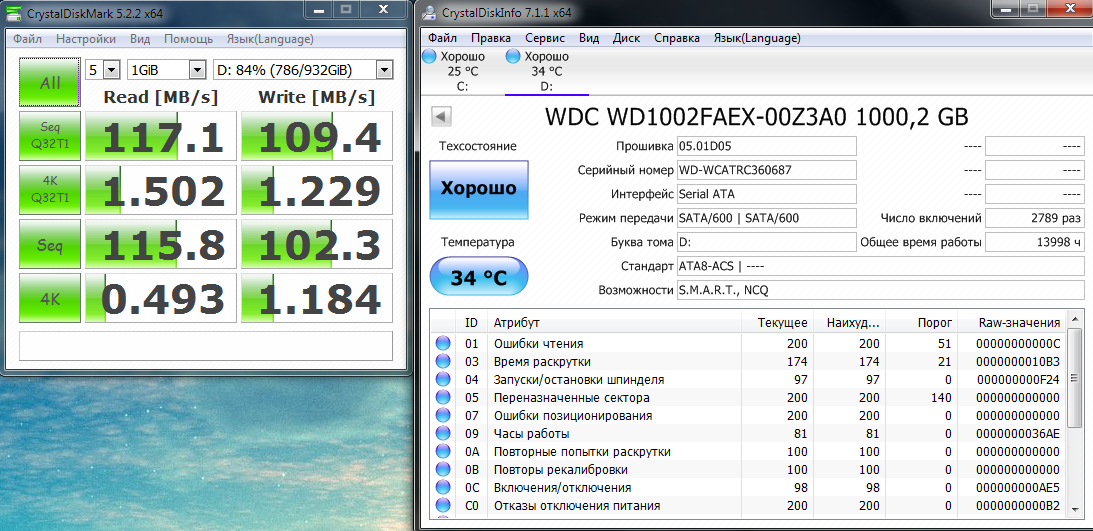Click the green All benchmark button
The width and height of the screenshot is (1093, 531).
(x=49, y=82)
